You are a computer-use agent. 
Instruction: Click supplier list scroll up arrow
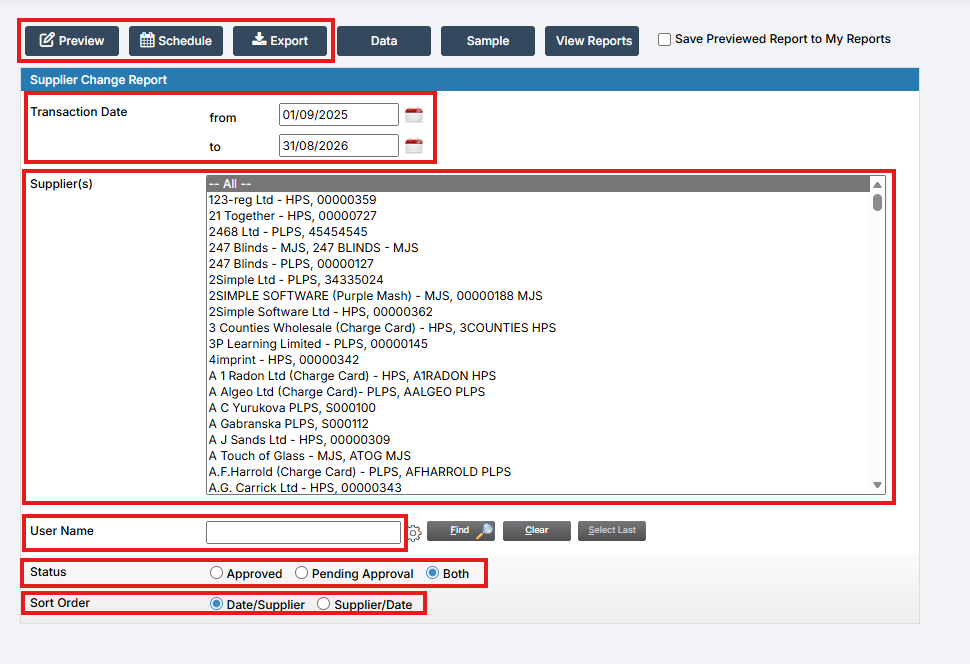877,184
